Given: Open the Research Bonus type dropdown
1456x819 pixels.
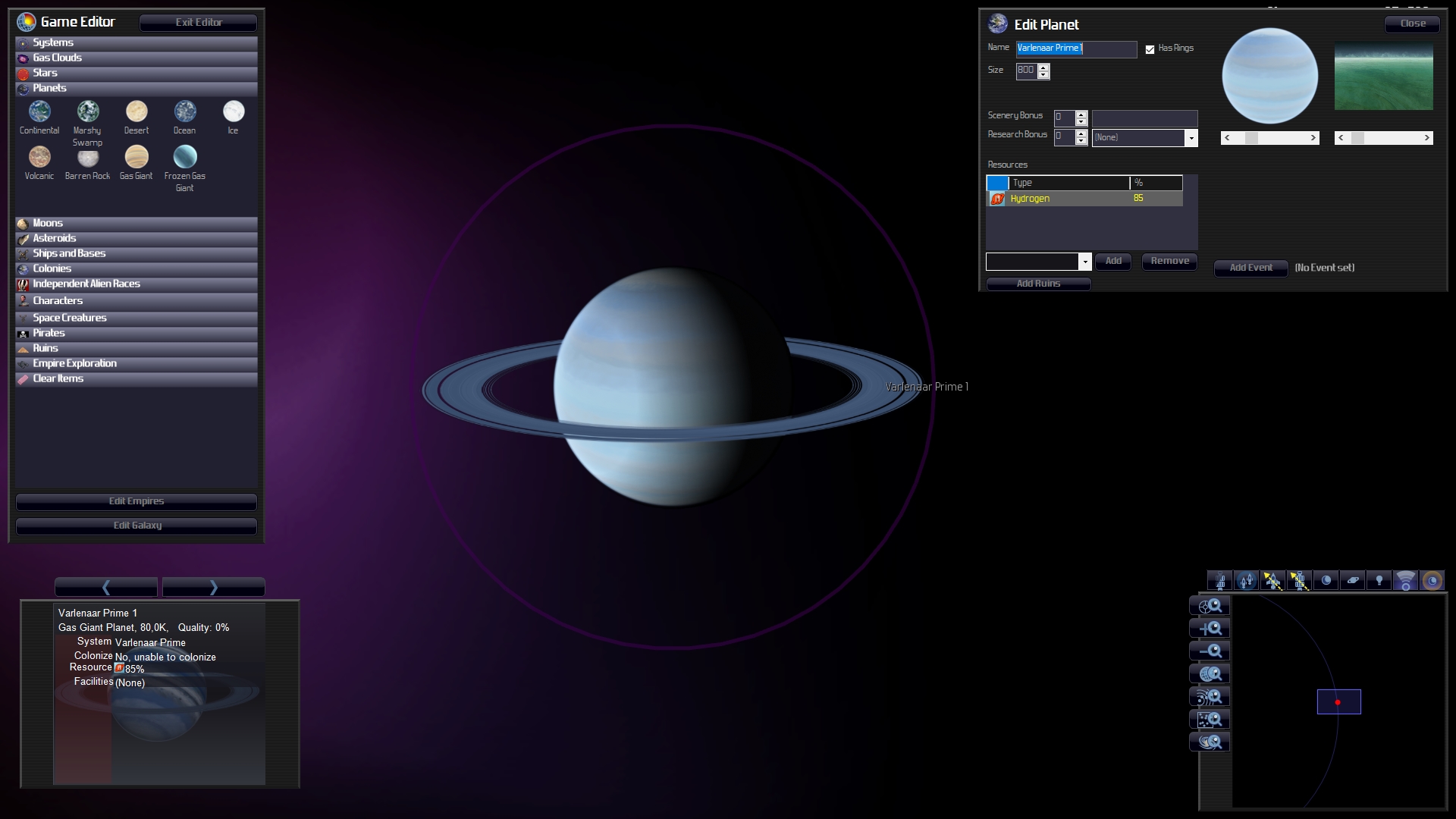Looking at the screenshot, I should (1191, 138).
